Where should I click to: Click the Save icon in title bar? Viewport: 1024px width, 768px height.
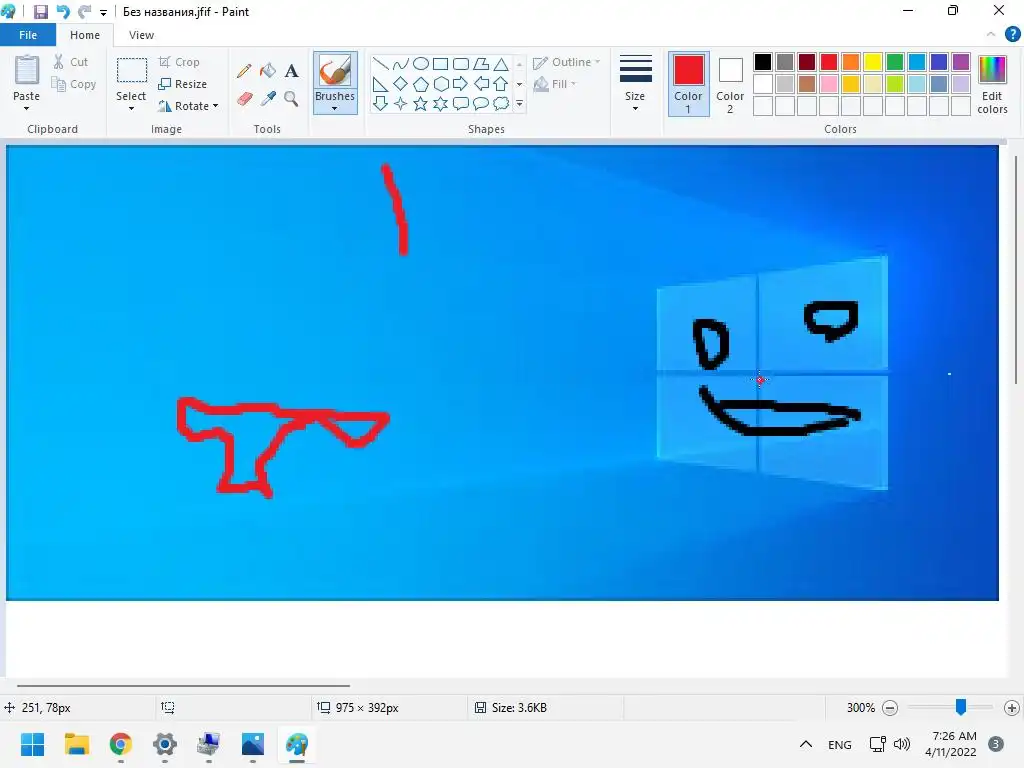pyautogui.click(x=40, y=12)
